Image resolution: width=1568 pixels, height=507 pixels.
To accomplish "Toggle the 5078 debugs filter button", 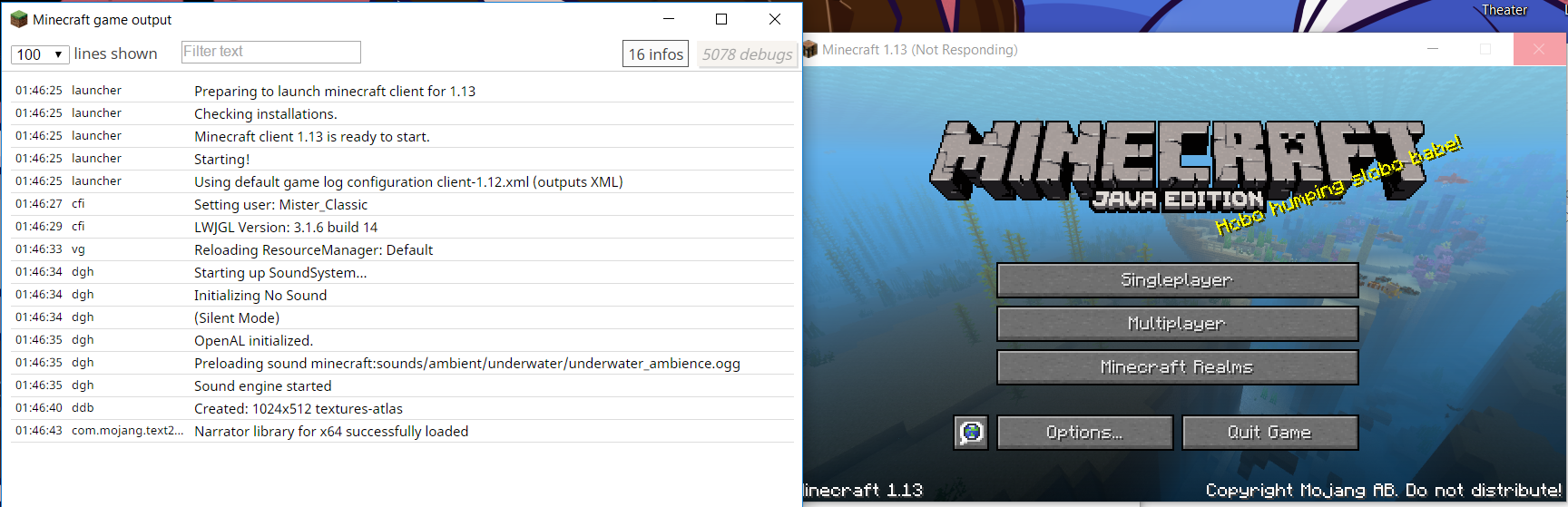I will click(748, 54).
